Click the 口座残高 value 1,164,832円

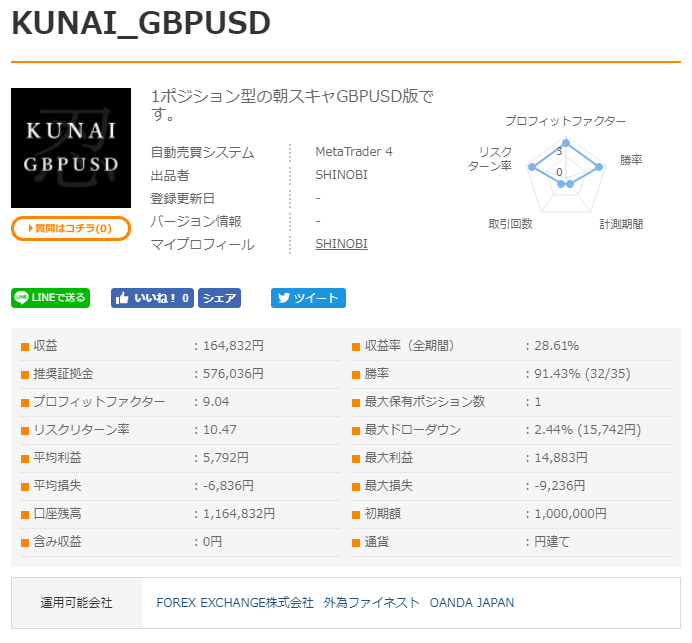pyautogui.click(x=239, y=514)
